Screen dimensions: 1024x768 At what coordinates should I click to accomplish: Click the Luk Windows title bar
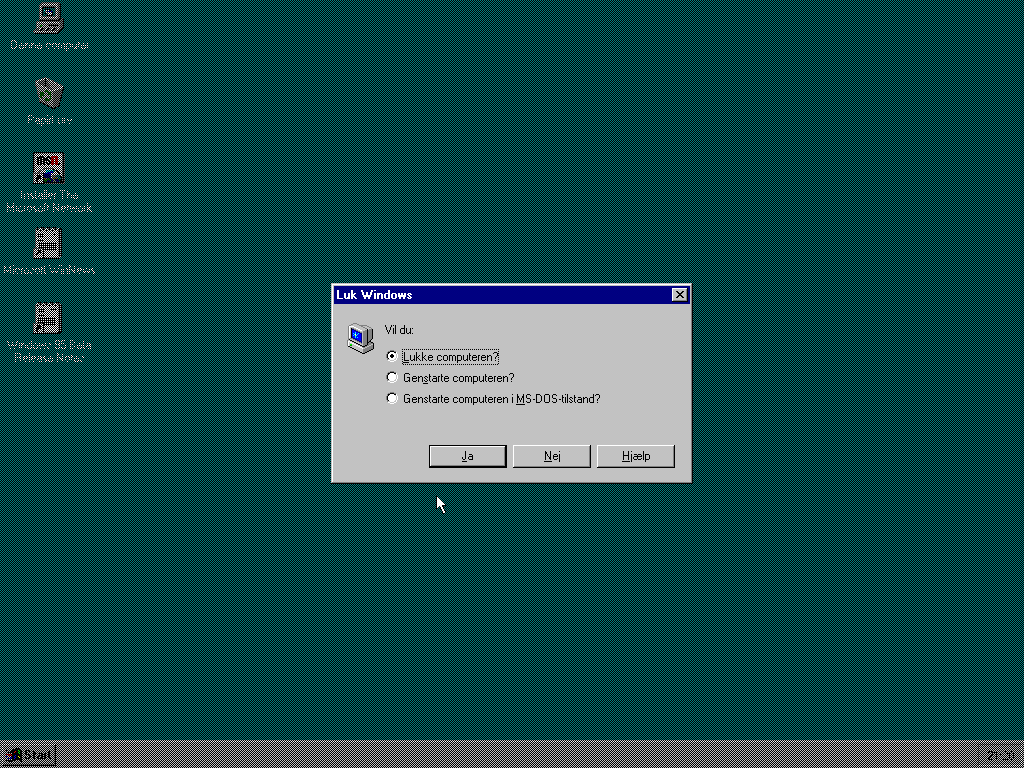tap(503, 295)
